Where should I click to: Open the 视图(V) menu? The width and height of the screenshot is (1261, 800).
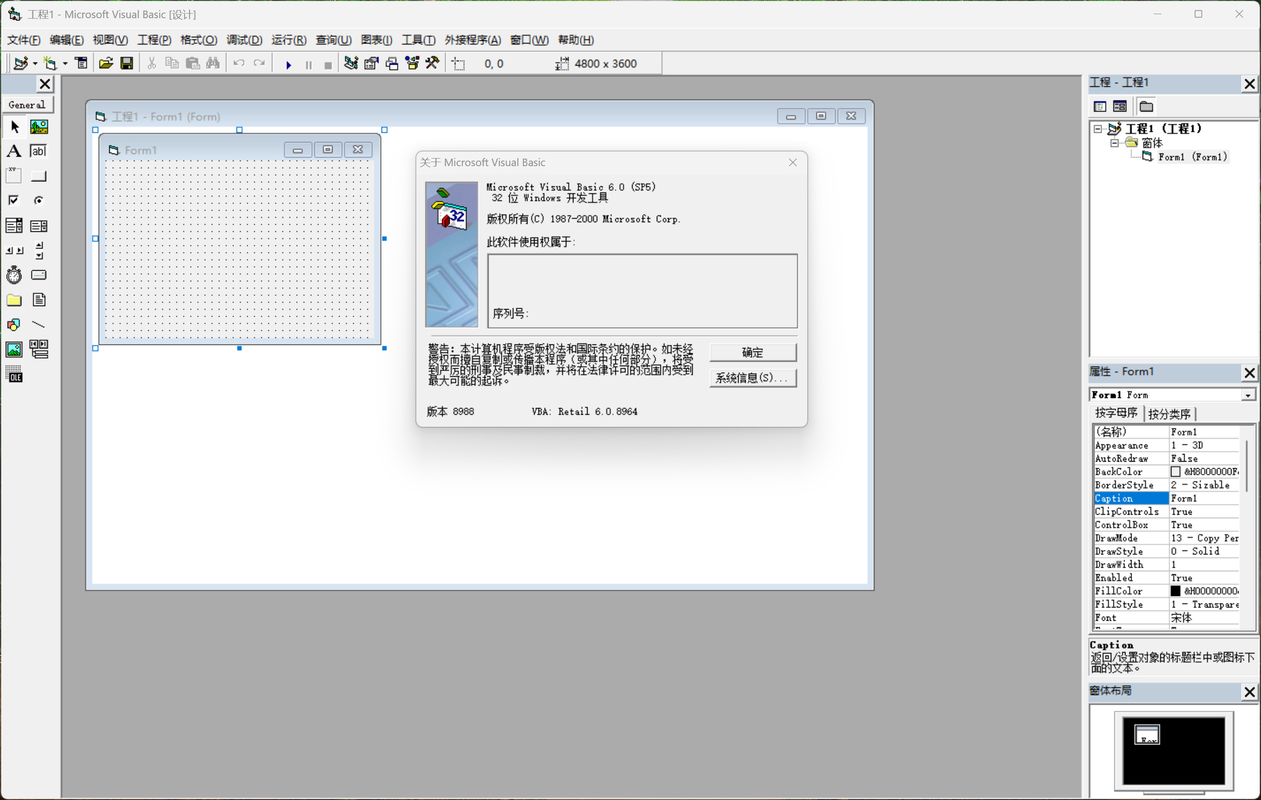[x=110, y=40]
